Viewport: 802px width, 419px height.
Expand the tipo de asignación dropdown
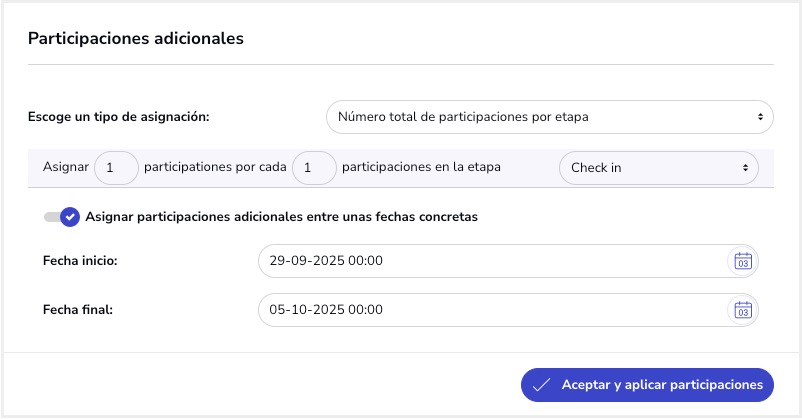[x=549, y=117]
